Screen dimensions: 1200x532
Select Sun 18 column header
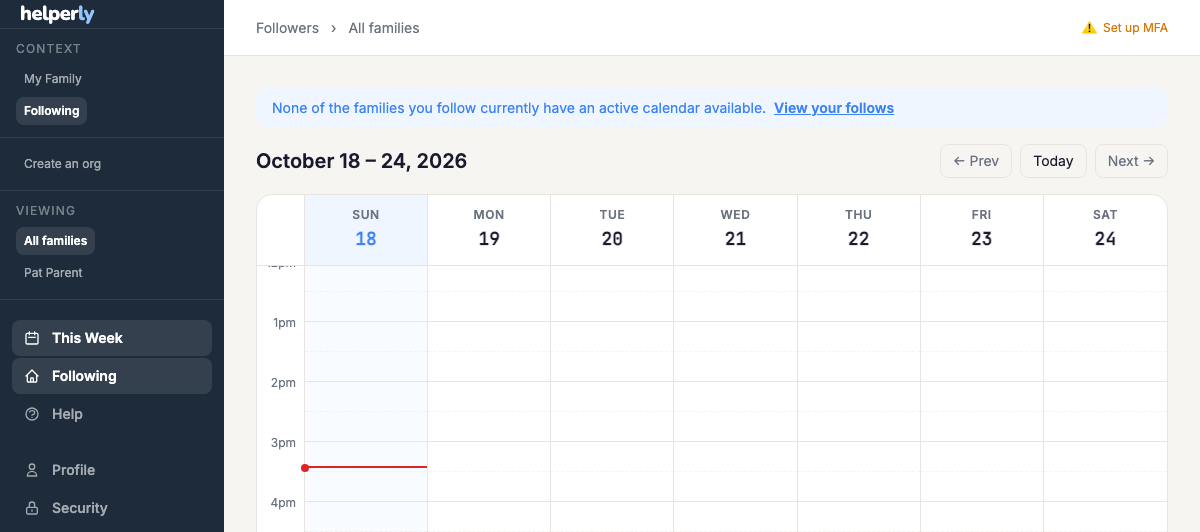pyautogui.click(x=366, y=230)
